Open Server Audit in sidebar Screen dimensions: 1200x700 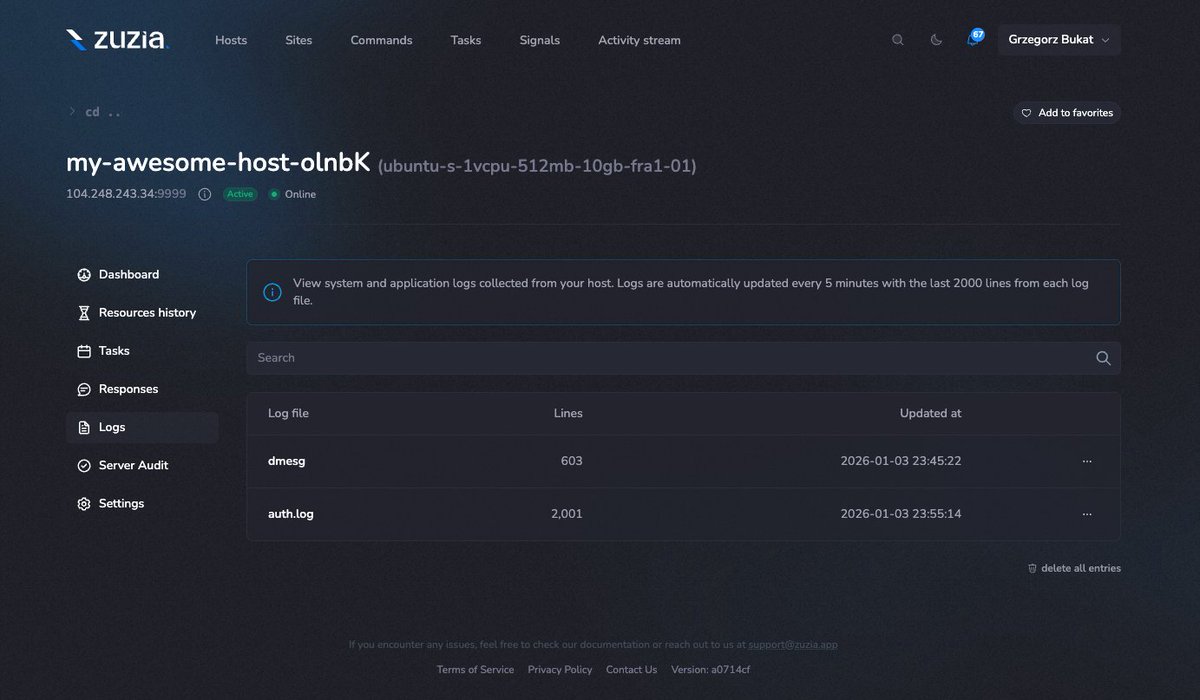coord(142,465)
